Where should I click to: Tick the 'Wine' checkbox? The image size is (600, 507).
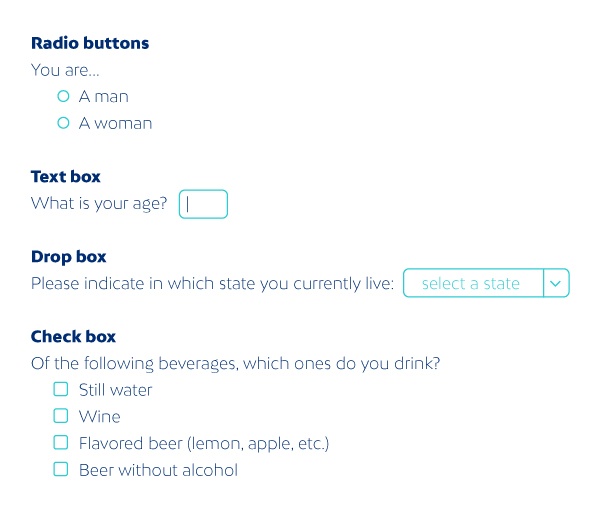[x=61, y=416]
